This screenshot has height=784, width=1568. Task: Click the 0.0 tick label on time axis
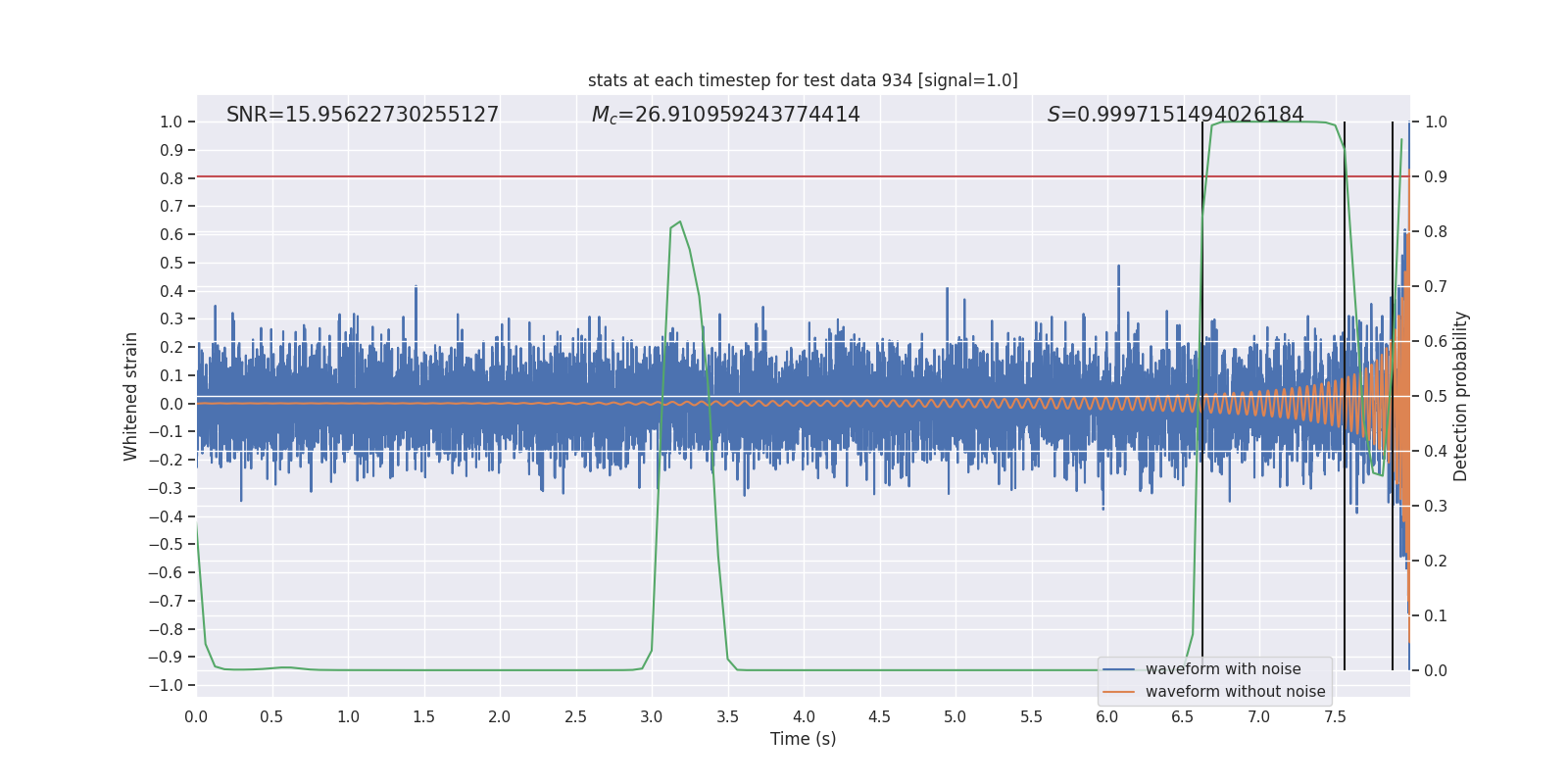coord(196,716)
